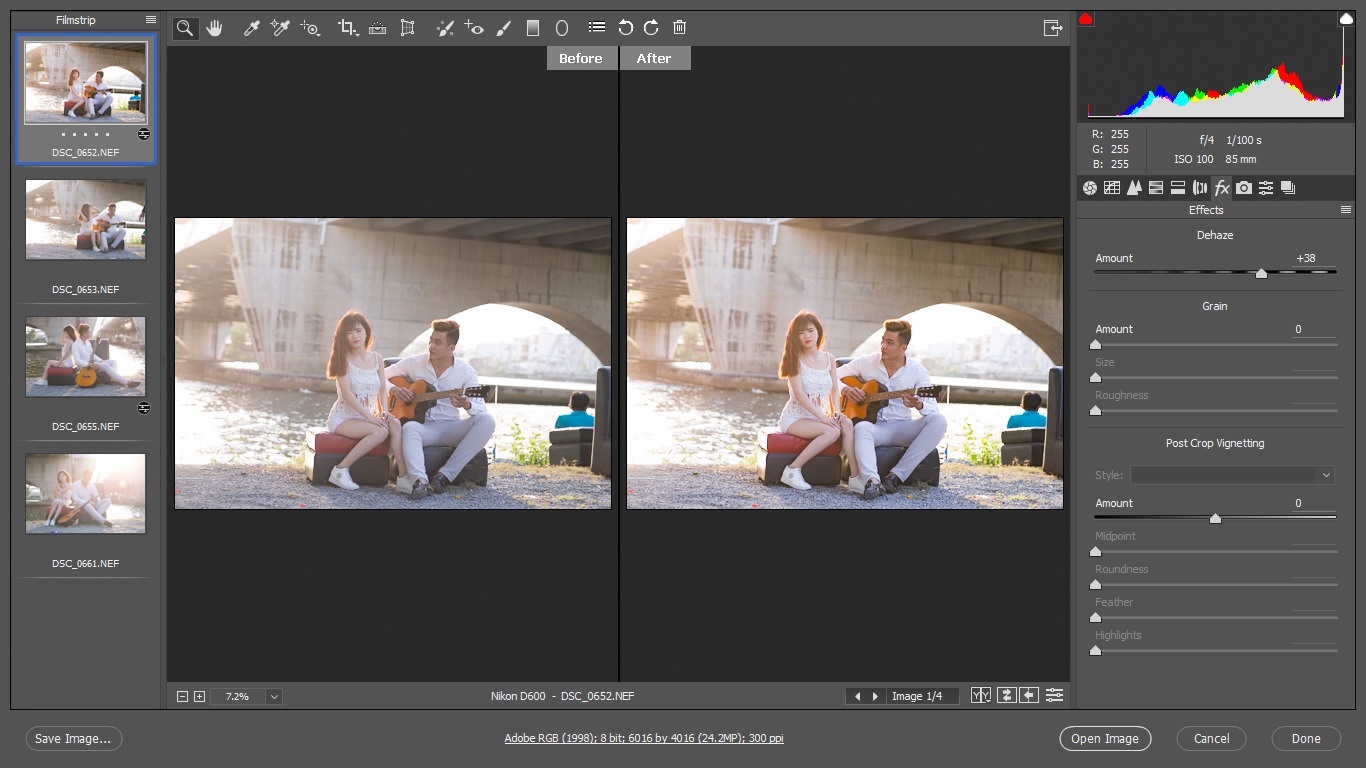The width and height of the screenshot is (1366, 768).
Task: Select the Crop tool
Action: [x=347, y=28]
